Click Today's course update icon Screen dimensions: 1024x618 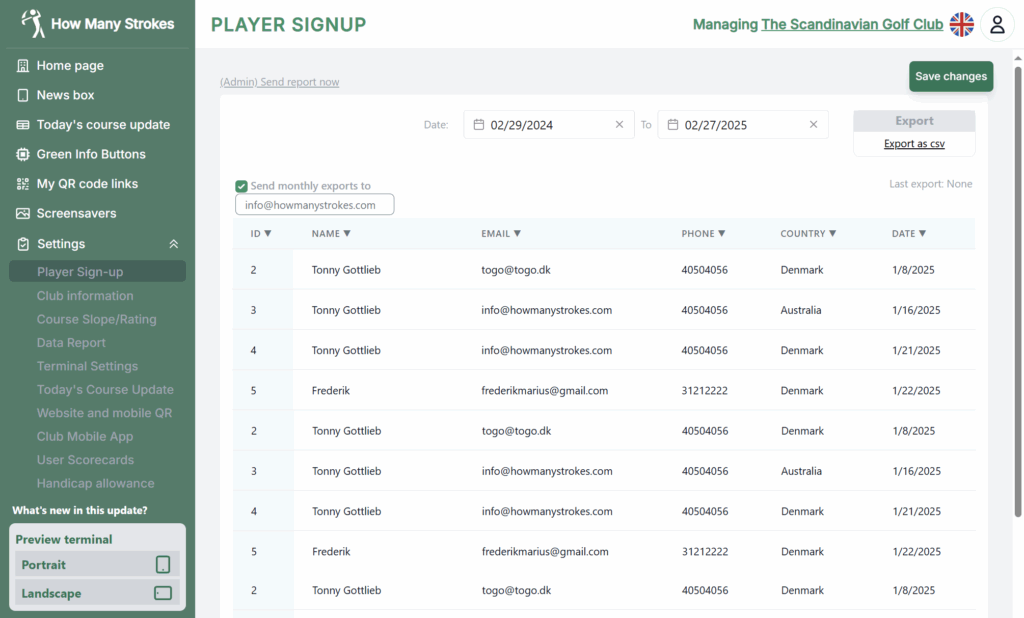[23, 125]
